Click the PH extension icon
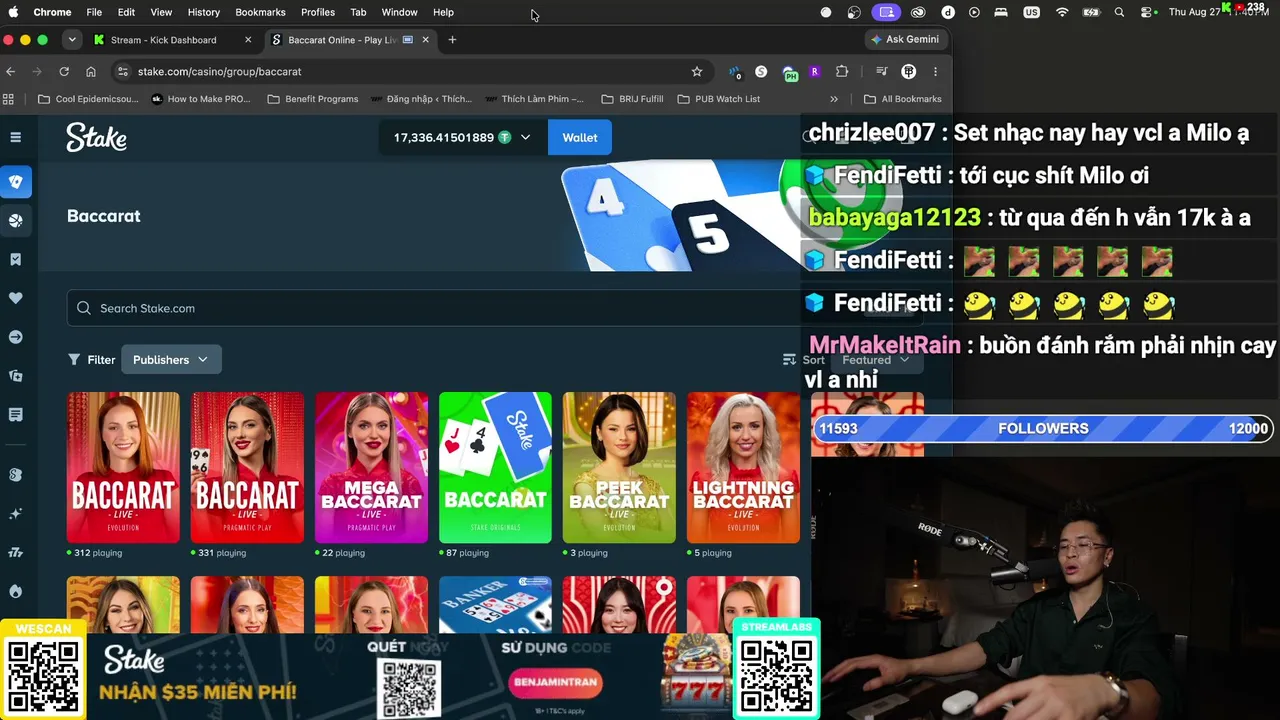Image resolution: width=1280 pixels, height=720 pixels. 790,73
